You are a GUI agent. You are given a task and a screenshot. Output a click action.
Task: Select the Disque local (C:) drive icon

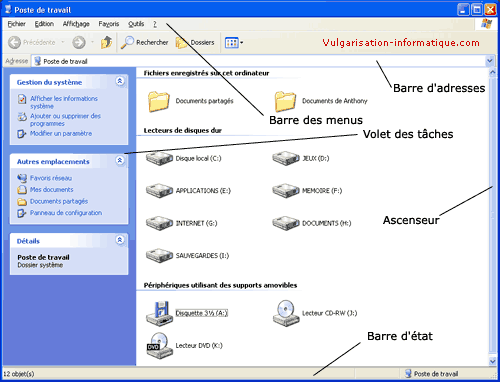(x=159, y=158)
